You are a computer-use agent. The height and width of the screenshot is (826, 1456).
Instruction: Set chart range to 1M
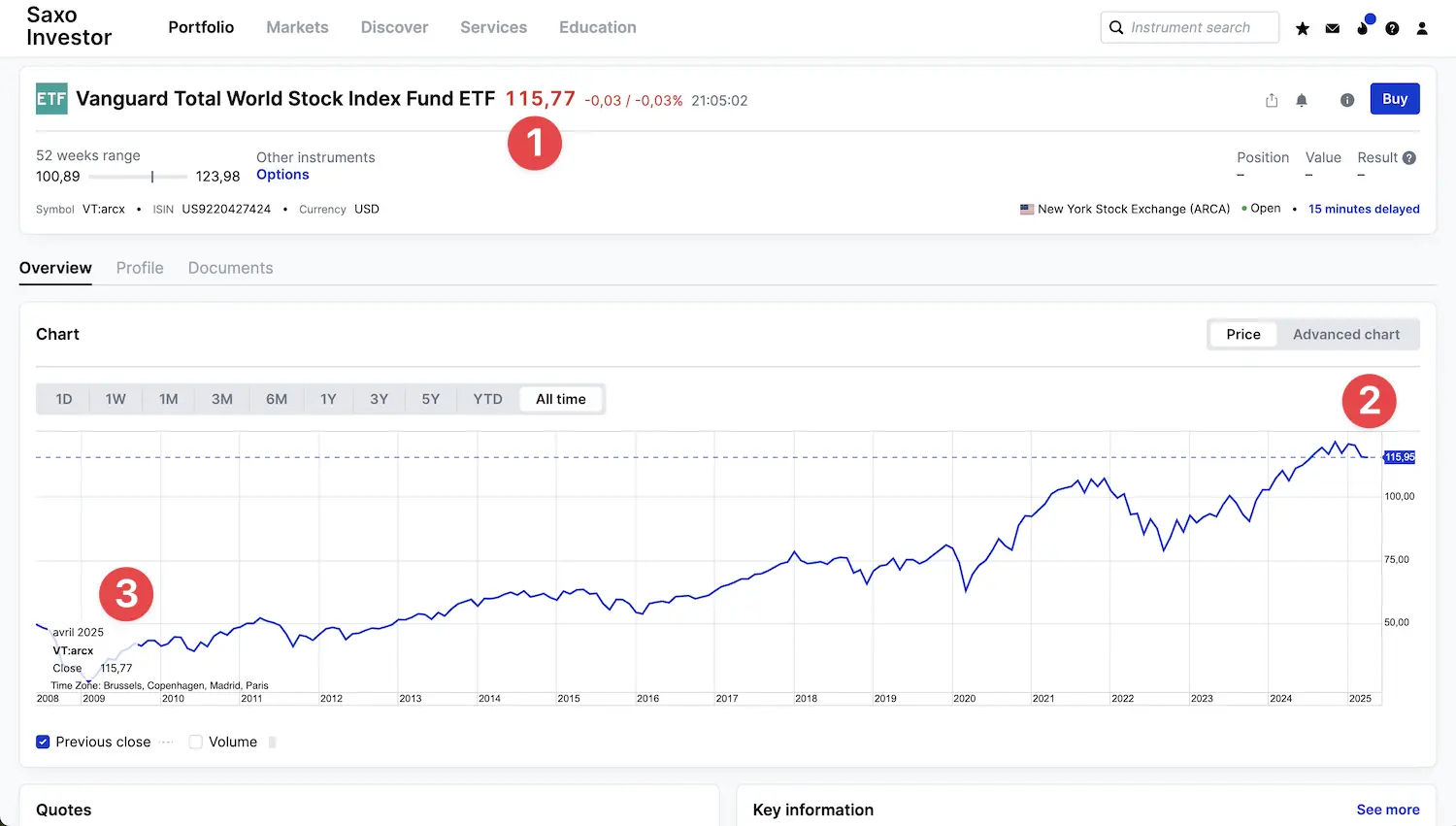coord(169,399)
